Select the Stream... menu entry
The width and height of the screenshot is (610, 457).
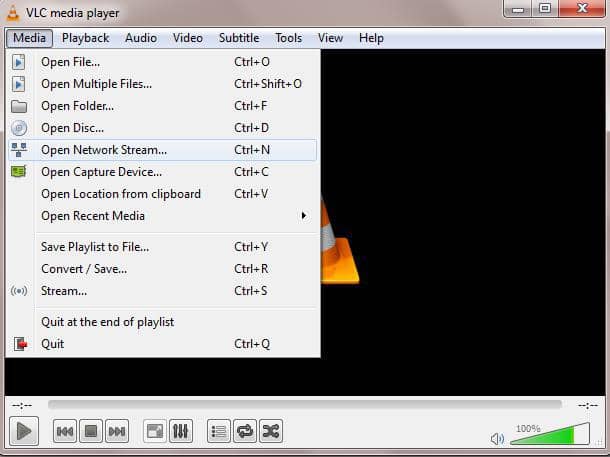162,291
